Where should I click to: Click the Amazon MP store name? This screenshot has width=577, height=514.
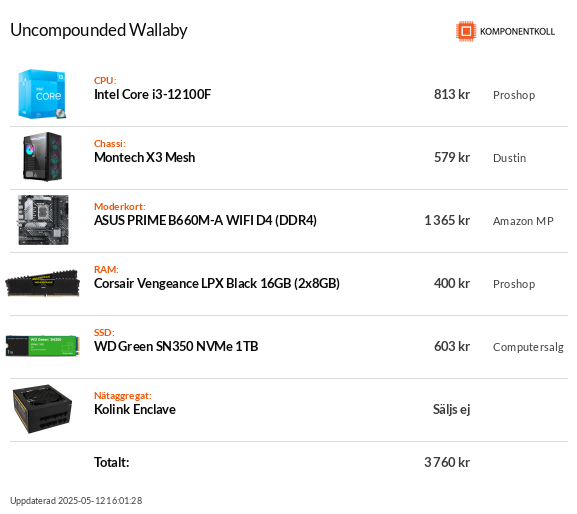click(x=523, y=221)
